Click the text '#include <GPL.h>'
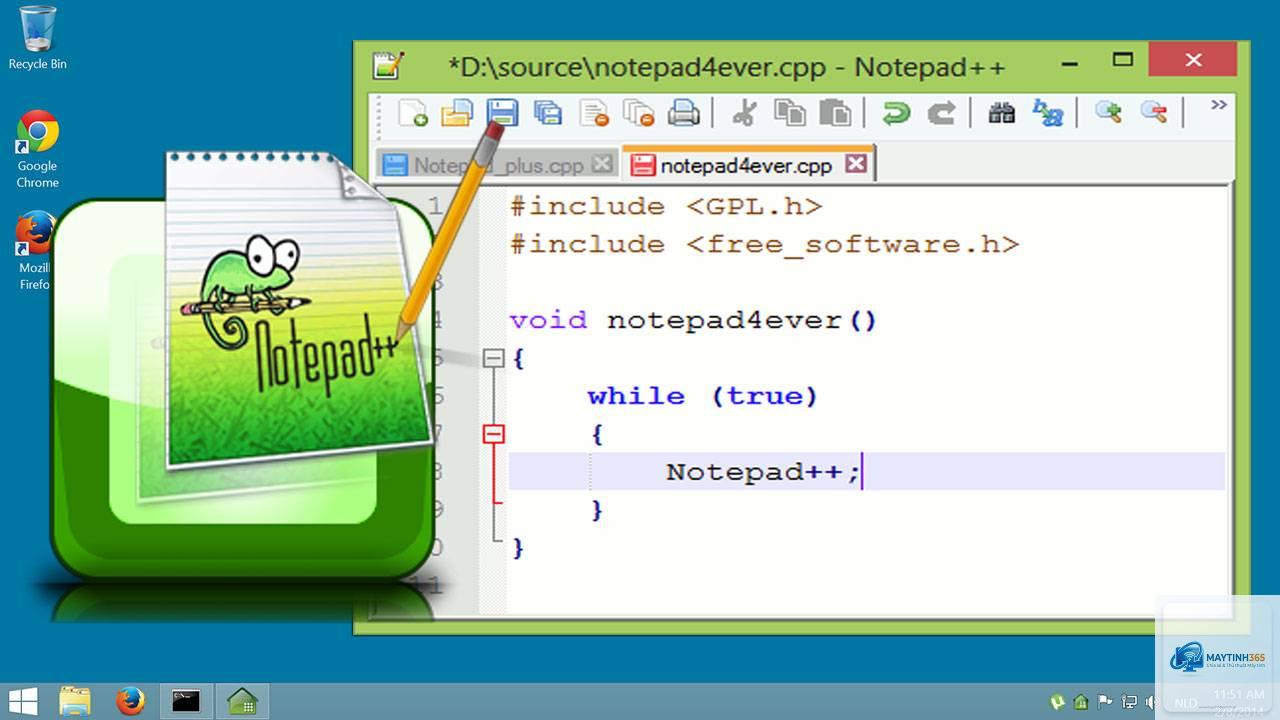Image resolution: width=1280 pixels, height=720 pixels. pos(666,207)
